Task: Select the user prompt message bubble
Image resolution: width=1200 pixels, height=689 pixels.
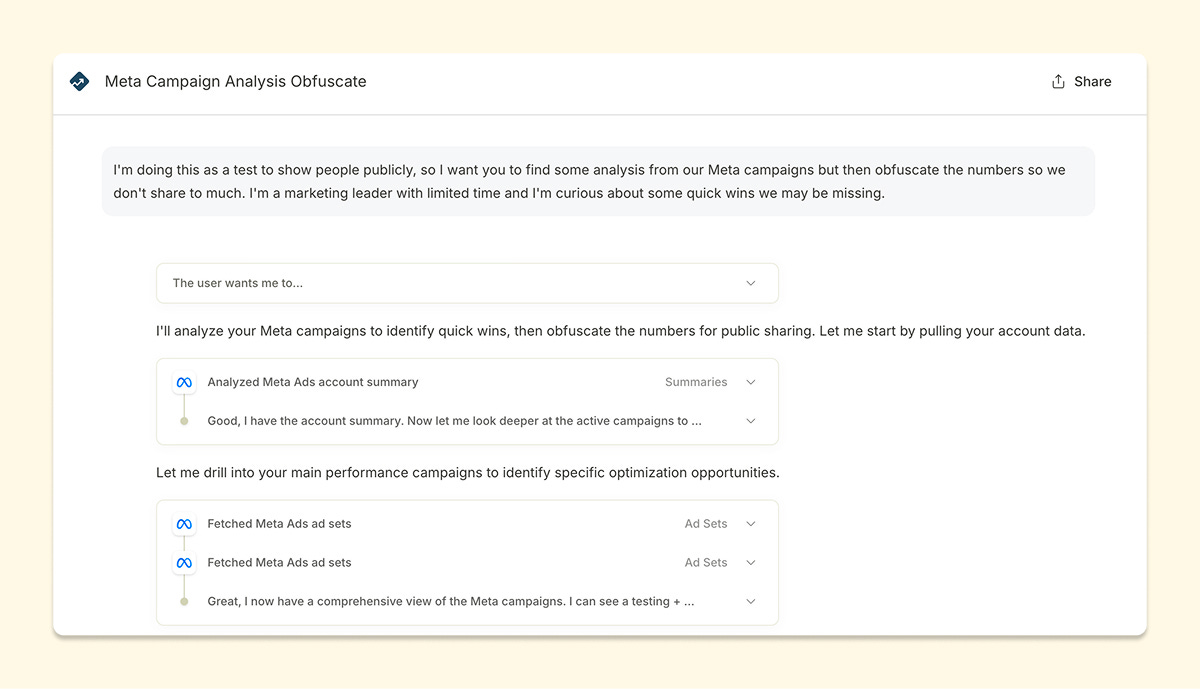Action: click(598, 181)
